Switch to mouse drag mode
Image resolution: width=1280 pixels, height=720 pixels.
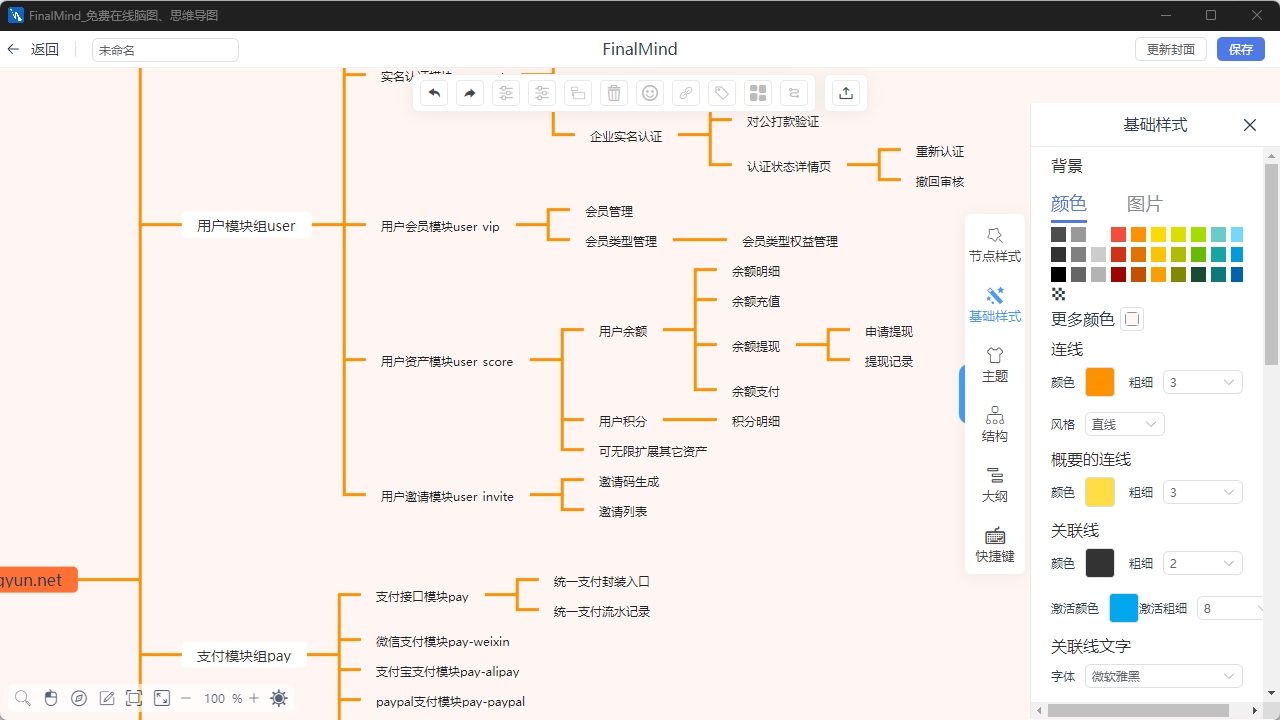click(x=51, y=698)
